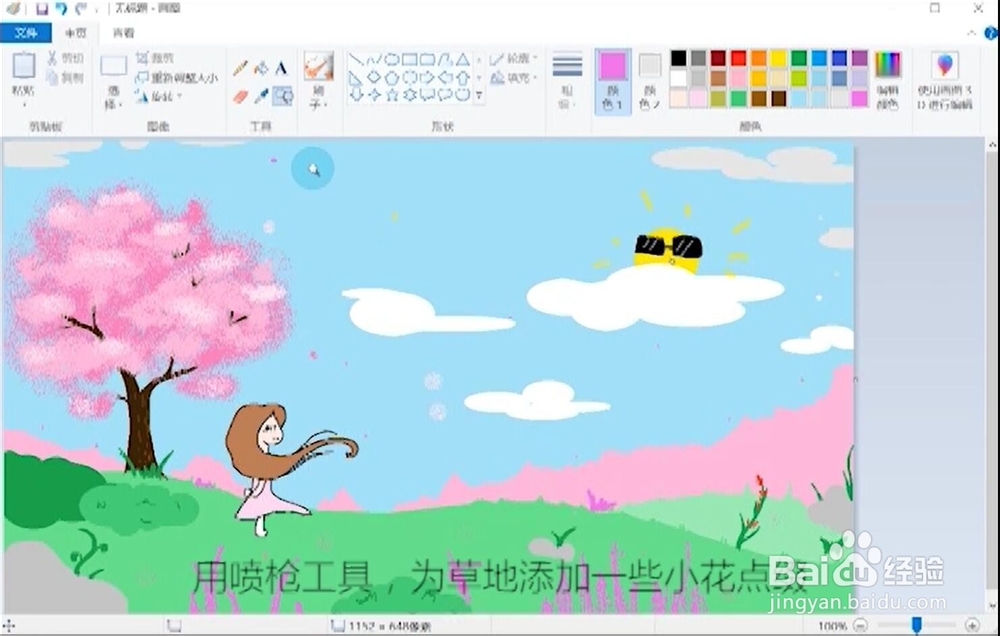Select the Eraser tool

tap(240, 95)
